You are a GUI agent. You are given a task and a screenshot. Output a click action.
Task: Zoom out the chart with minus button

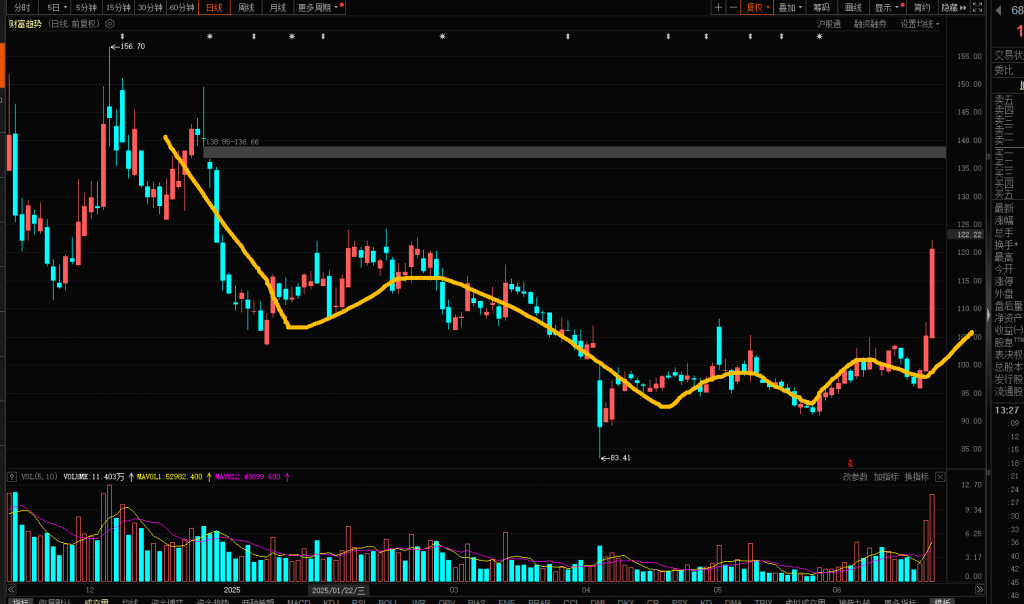click(733, 7)
